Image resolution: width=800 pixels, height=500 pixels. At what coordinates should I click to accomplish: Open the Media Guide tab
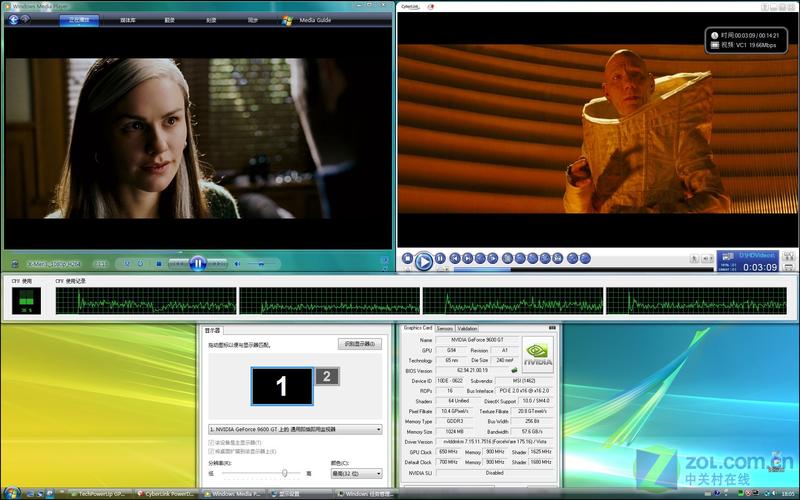308,20
